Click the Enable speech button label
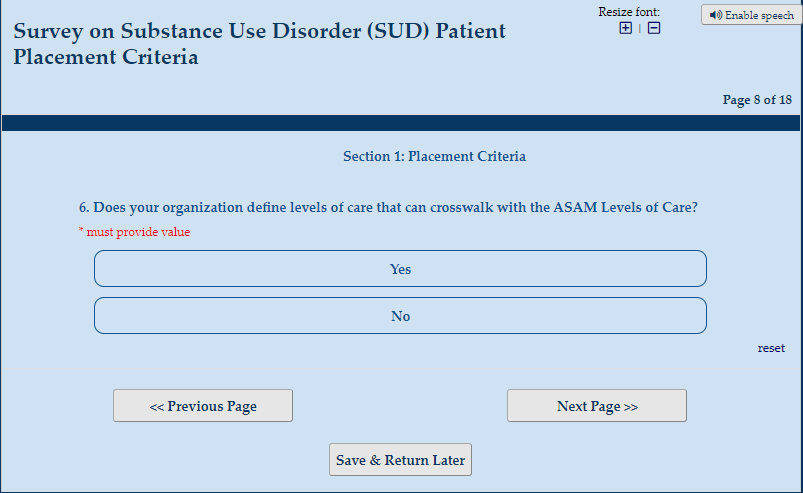Image resolution: width=803 pixels, height=493 pixels. pyautogui.click(x=759, y=15)
